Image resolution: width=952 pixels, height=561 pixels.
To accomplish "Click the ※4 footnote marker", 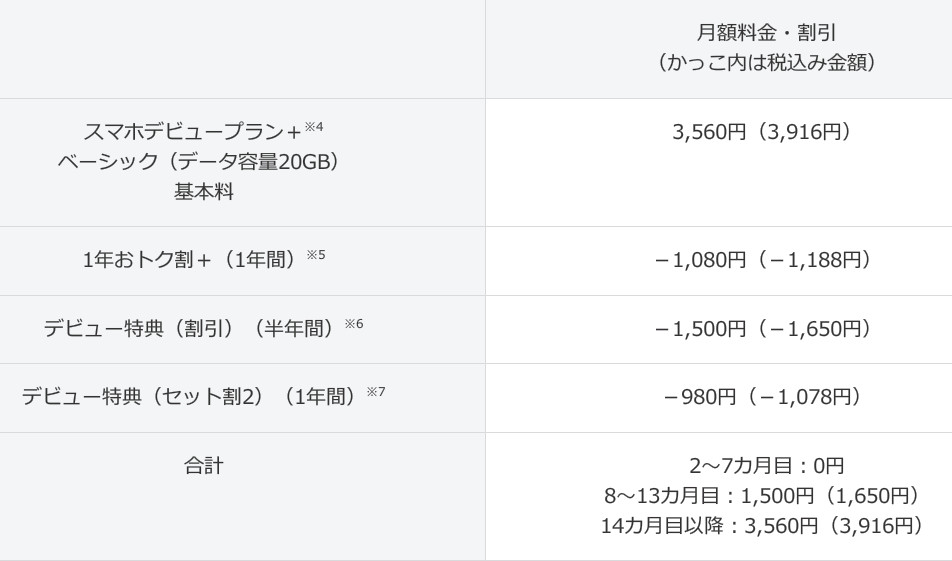I will (313, 127).
